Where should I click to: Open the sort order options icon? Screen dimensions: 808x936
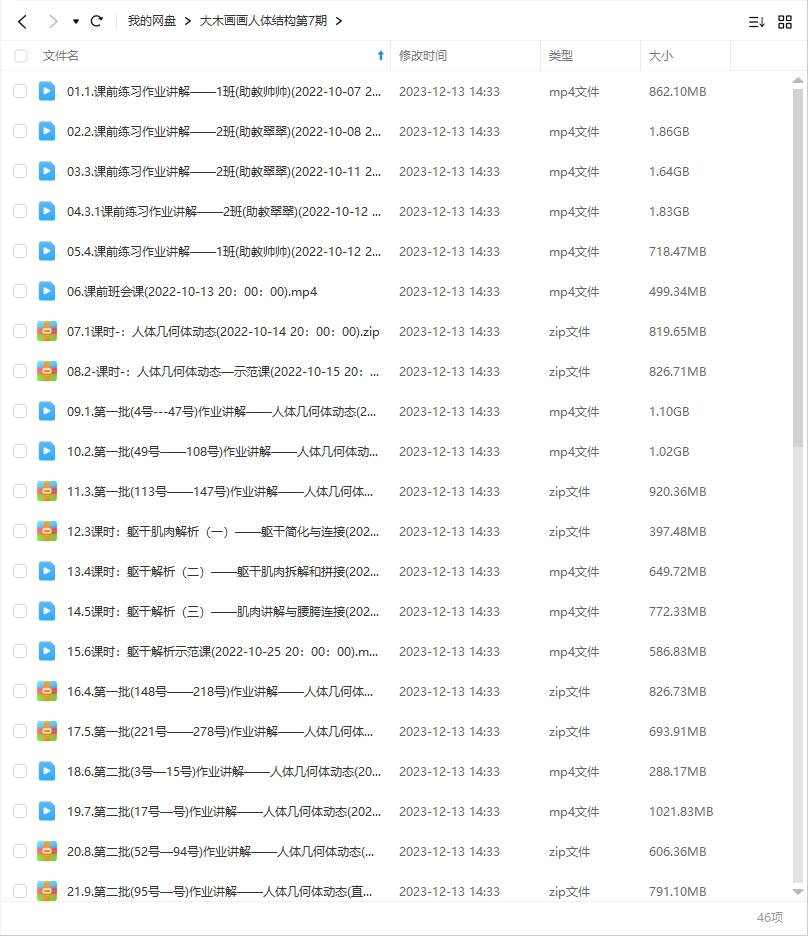pyautogui.click(x=756, y=21)
